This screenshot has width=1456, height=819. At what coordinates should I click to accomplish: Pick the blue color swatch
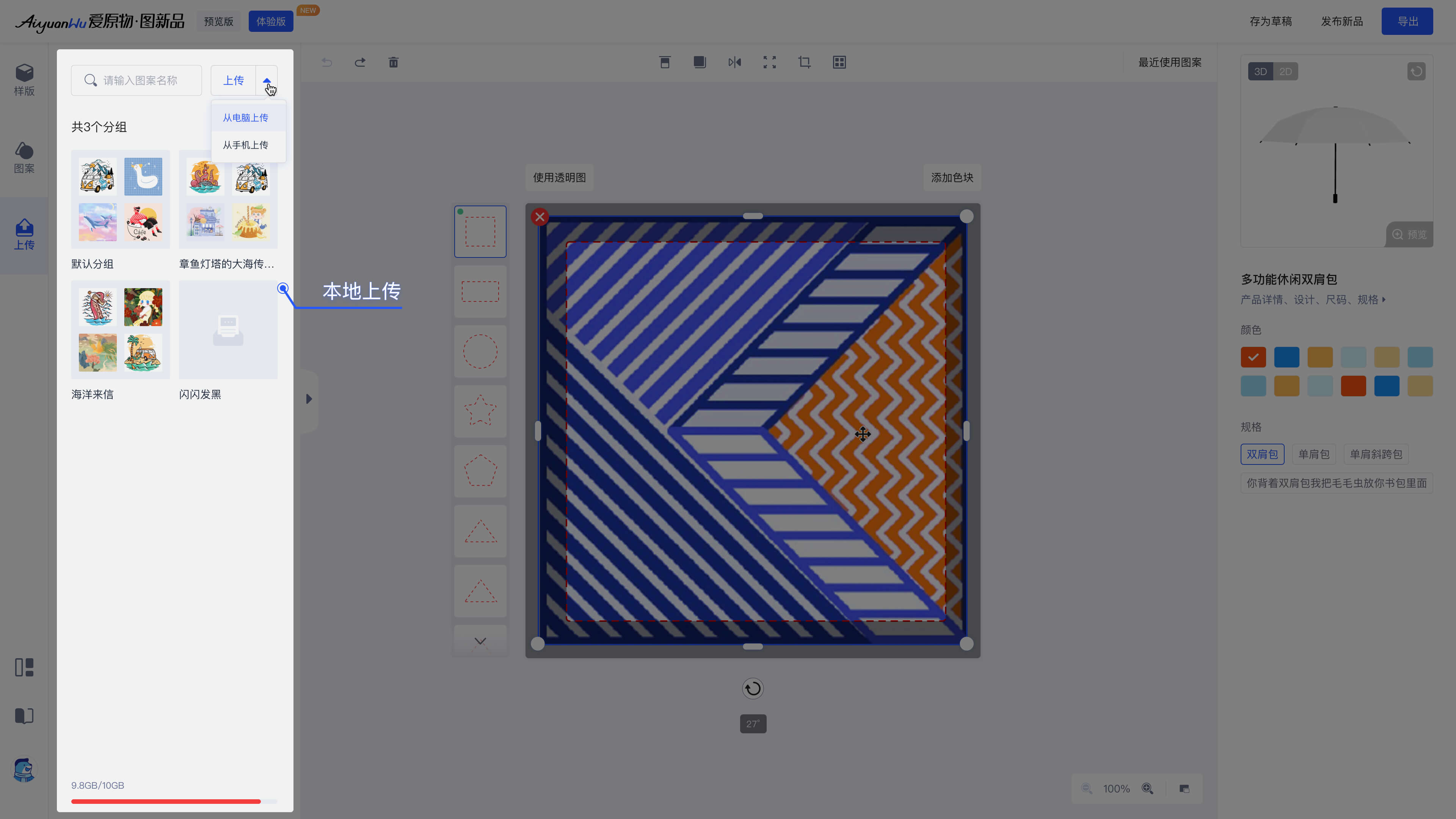(1287, 357)
